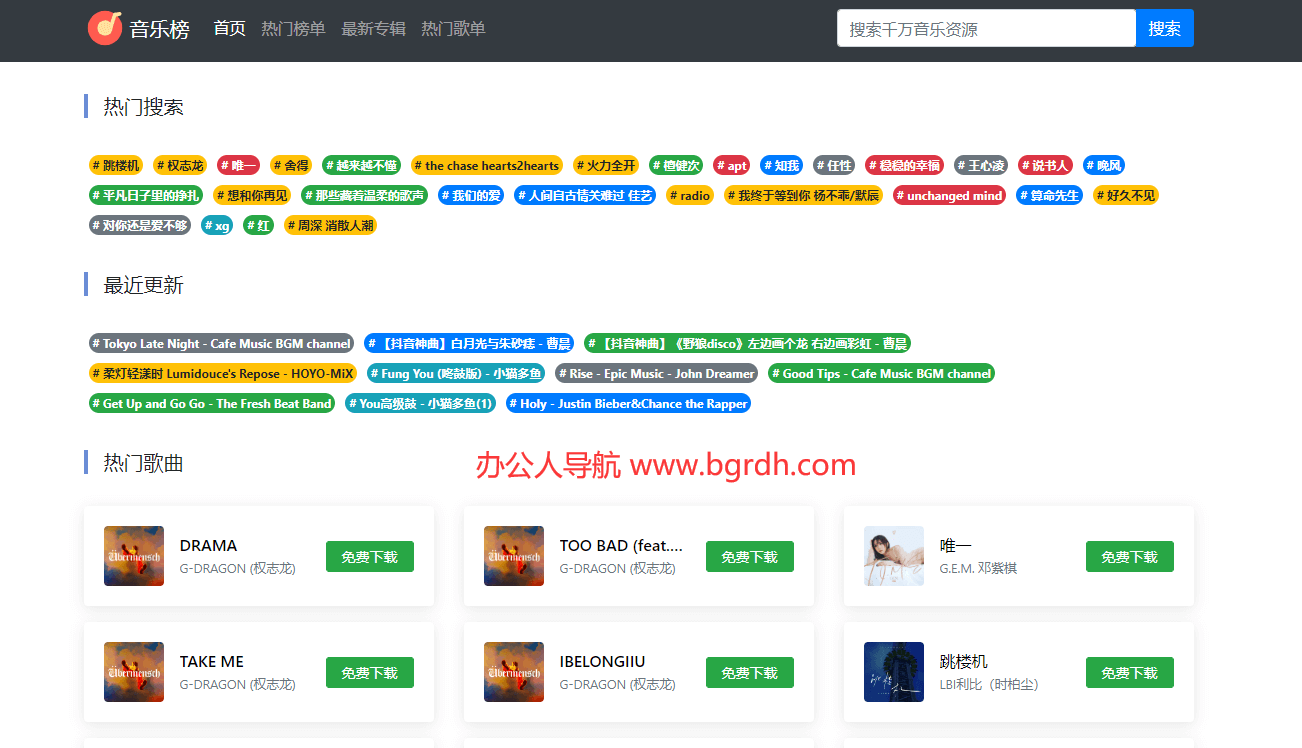Select the 跳楼机 album cover thumbnail
The width and height of the screenshot is (1302, 748).
coord(894,672)
